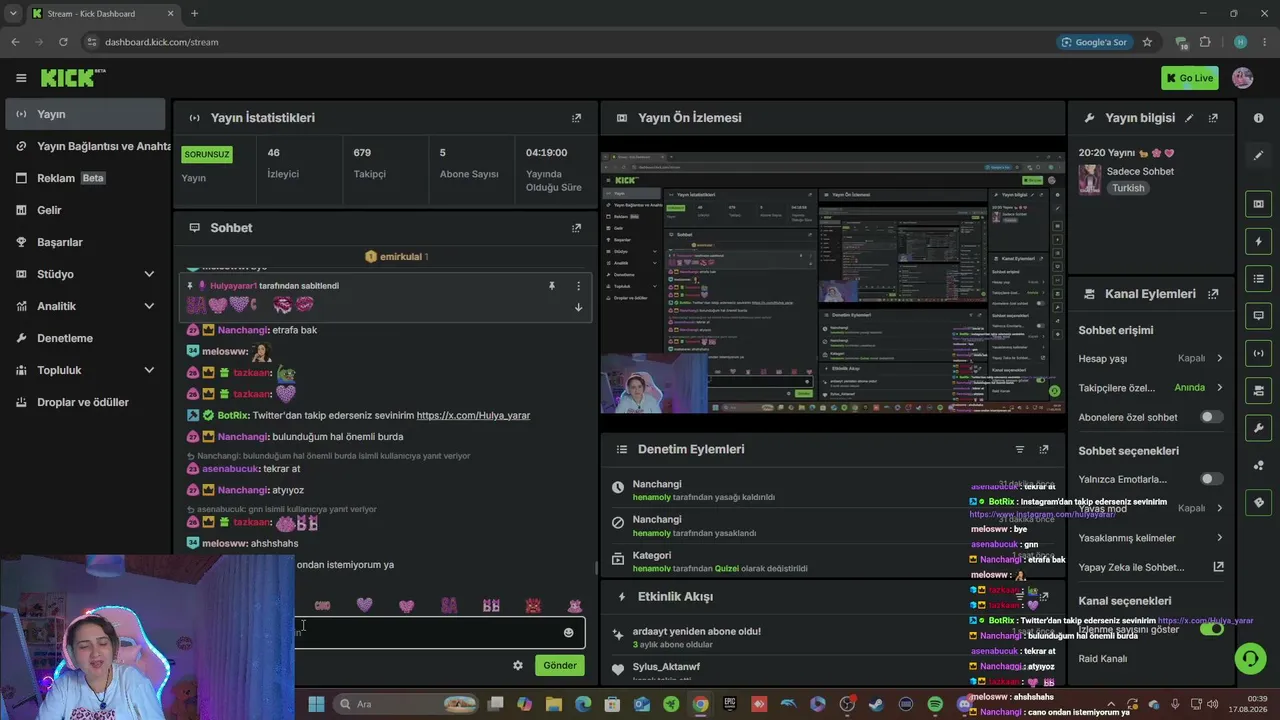This screenshot has height=720, width=1280.
Task: Open filter options in Denetim Eylemleri
Action: (1020, 450)
